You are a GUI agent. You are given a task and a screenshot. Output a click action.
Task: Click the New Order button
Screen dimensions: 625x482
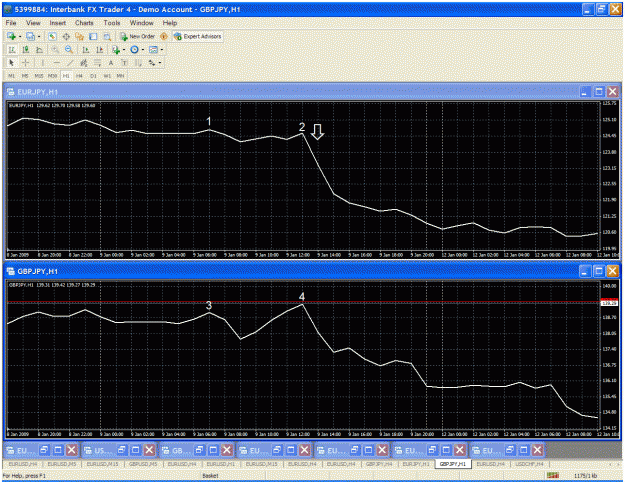coord(138,36)
